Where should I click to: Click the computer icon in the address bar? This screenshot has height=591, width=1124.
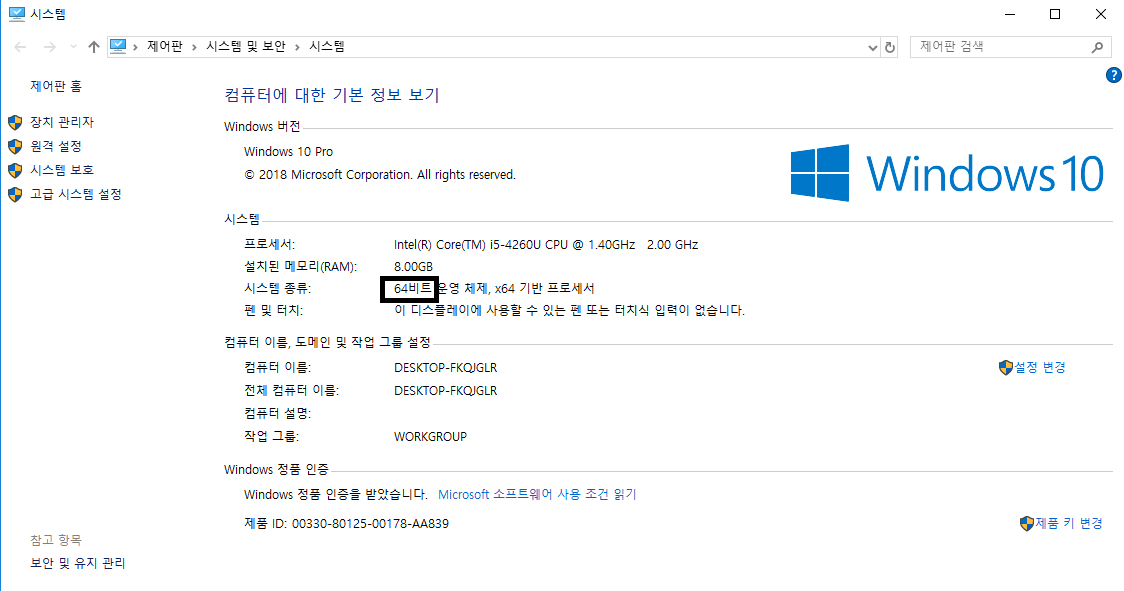coord(118,47)
